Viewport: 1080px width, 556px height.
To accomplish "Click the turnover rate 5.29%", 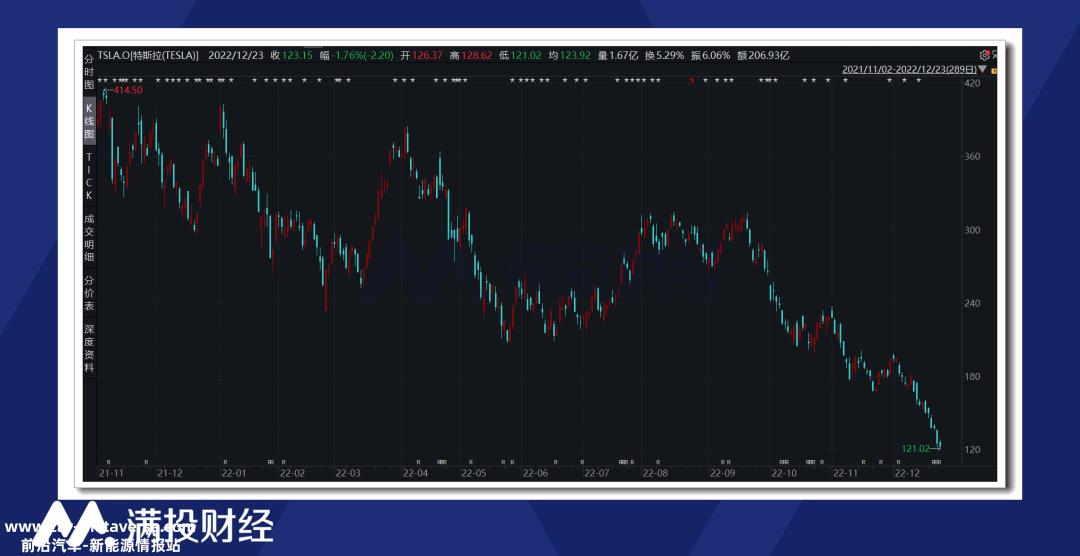I will pyautogui.click(x=669, y=55).
